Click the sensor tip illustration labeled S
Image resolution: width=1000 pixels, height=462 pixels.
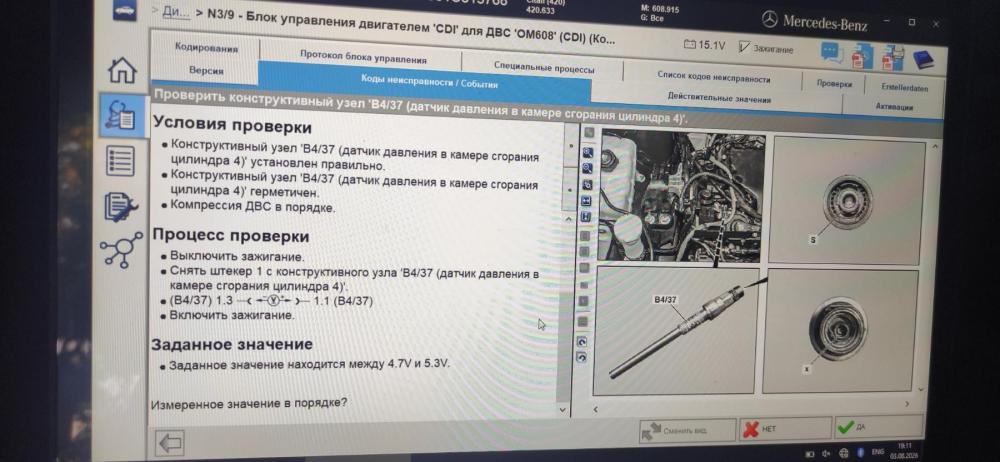(847, 200)
